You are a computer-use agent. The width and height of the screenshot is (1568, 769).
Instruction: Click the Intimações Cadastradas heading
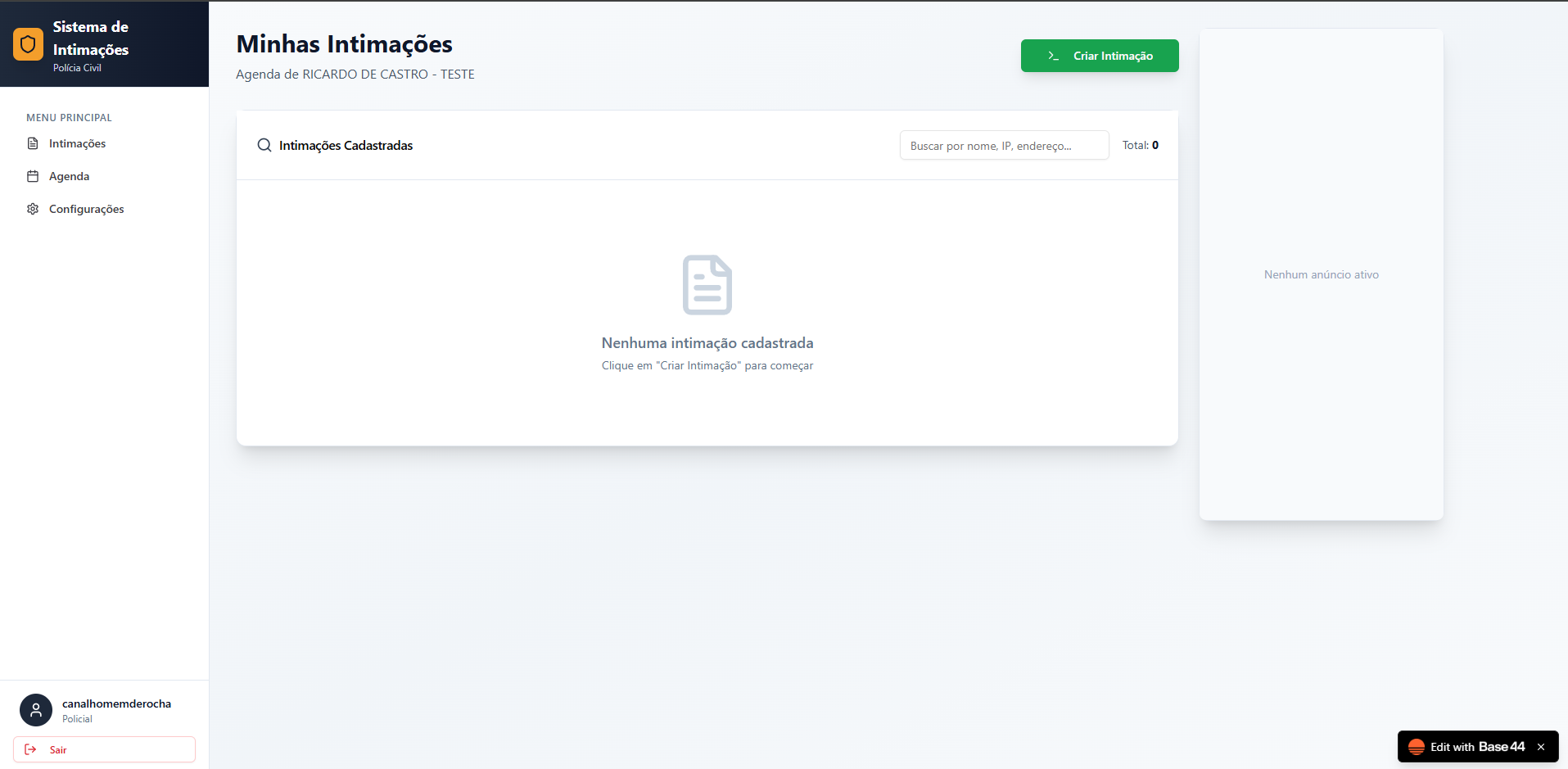(346, 145)
